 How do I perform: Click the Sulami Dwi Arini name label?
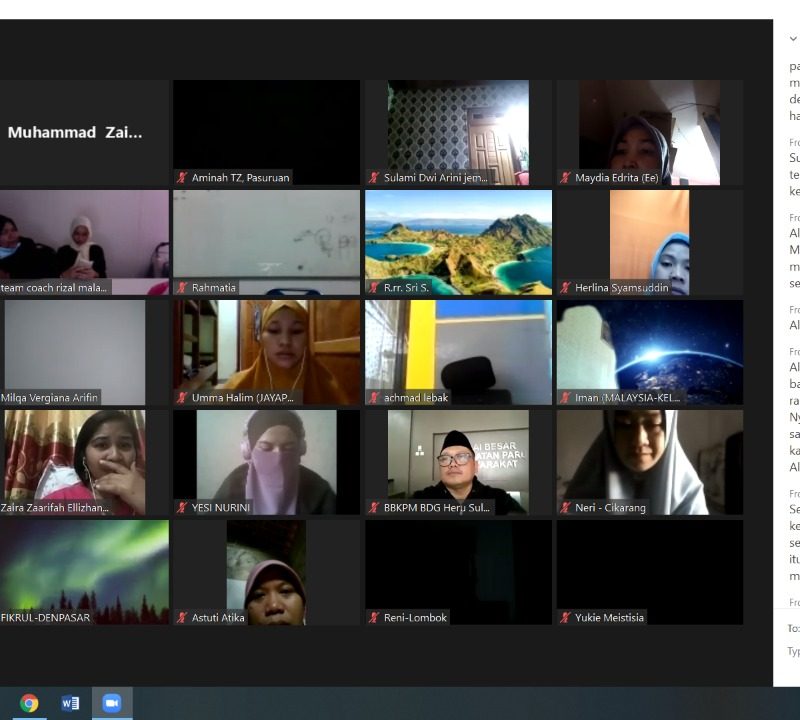[x=436, y=178]
